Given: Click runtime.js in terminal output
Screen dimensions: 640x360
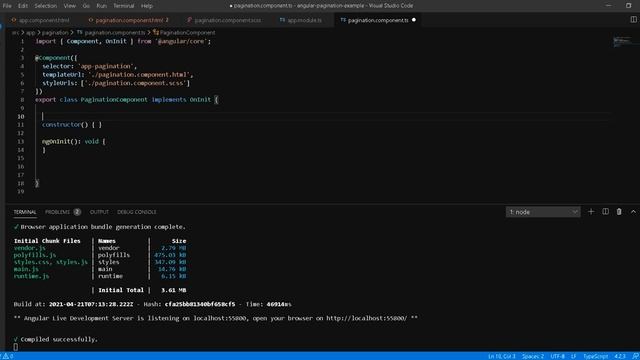Looking at the screenshot, I should click(31, 276).
